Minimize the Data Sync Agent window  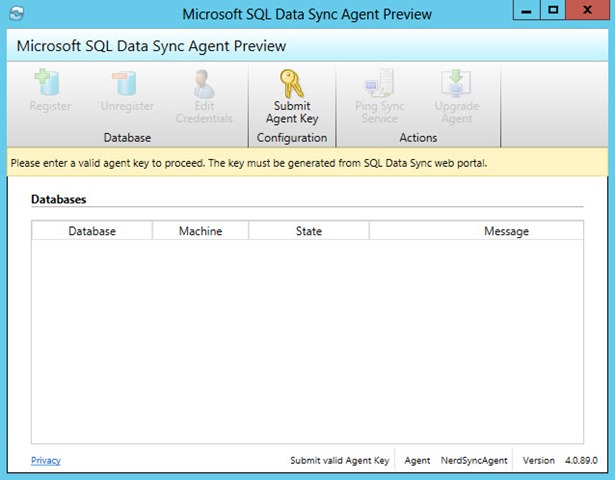coord(526,10)
